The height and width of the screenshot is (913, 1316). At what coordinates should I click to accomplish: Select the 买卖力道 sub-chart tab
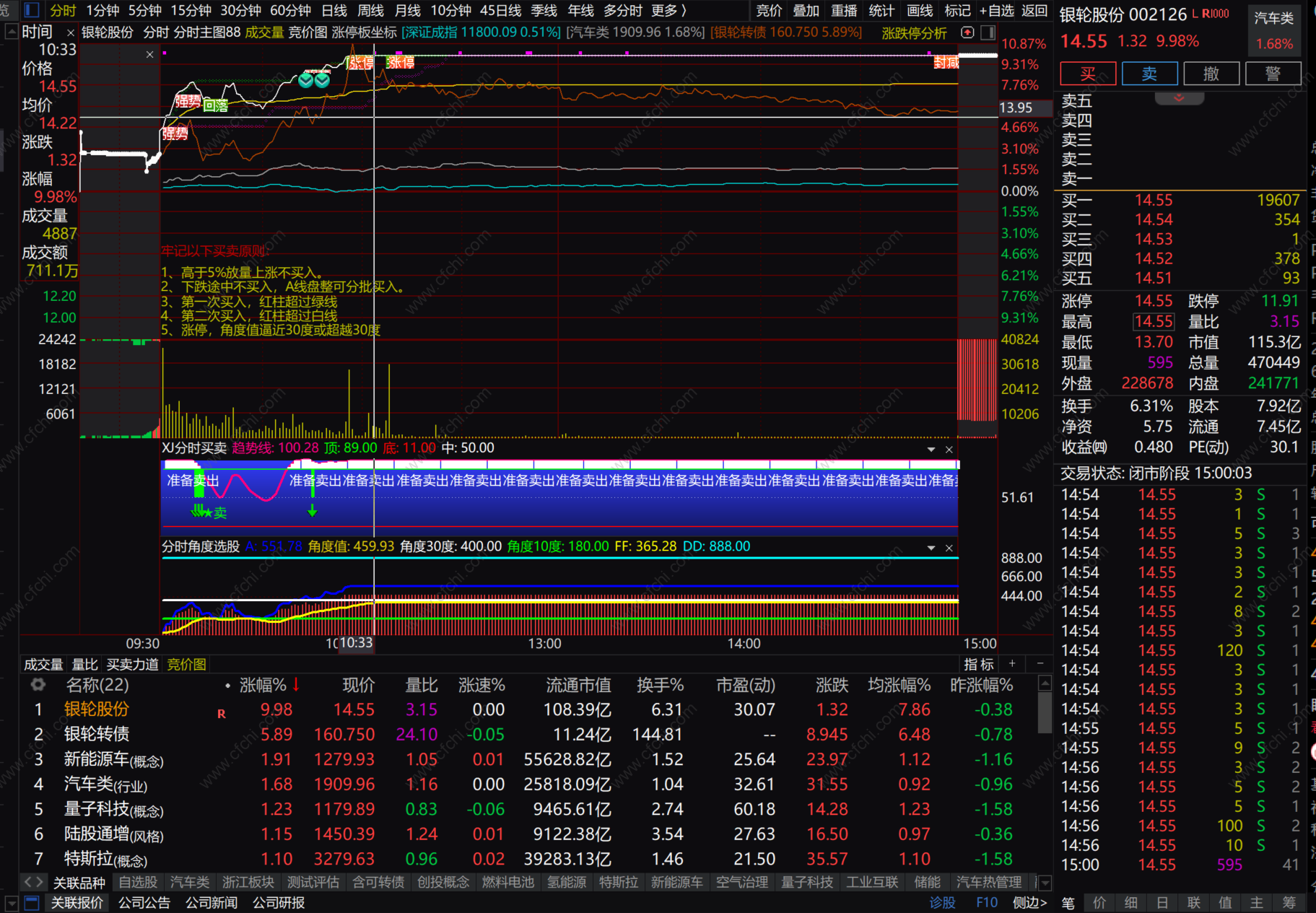132,664
